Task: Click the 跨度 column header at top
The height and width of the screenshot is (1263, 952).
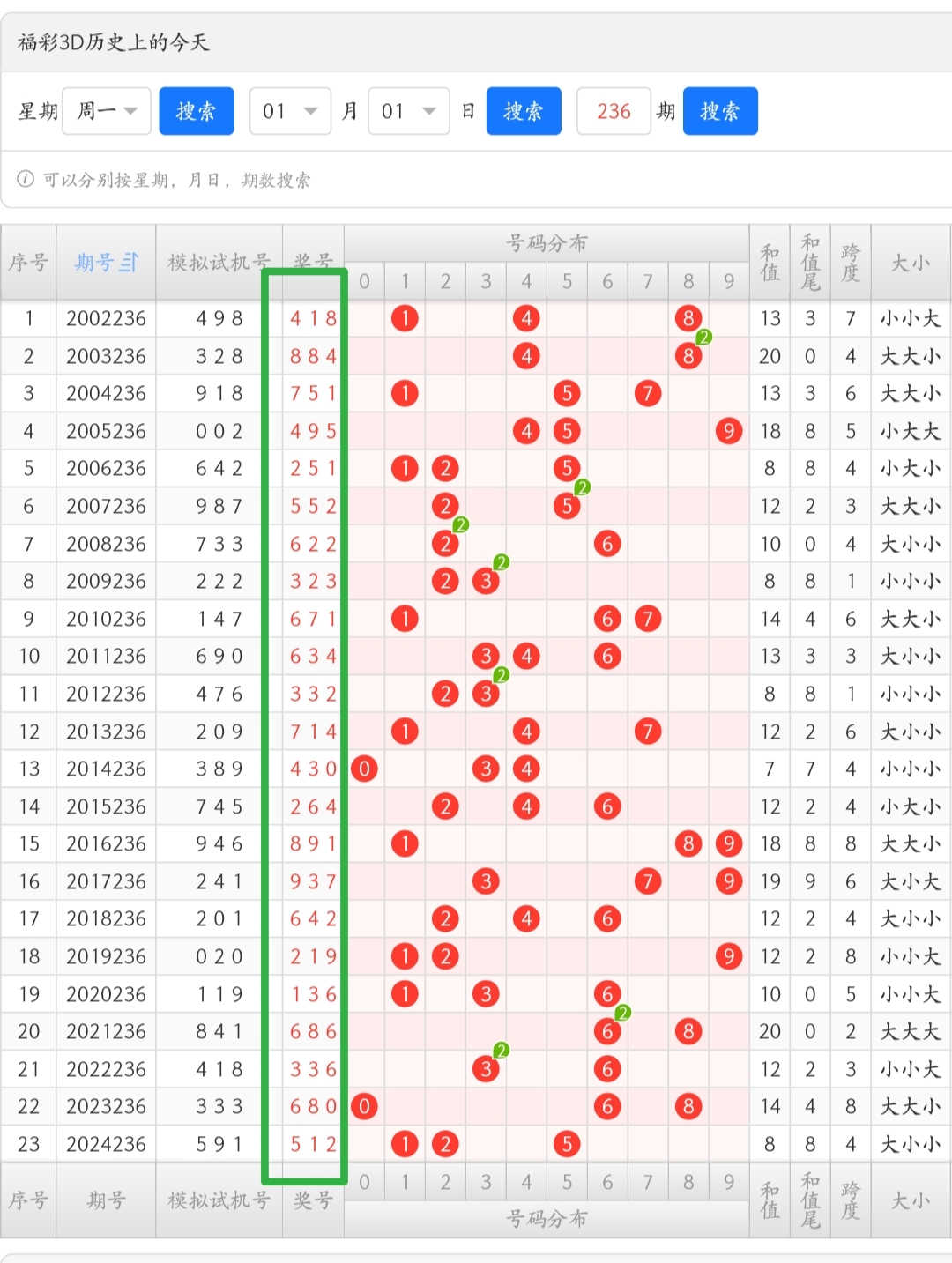Action: point(851,263)
